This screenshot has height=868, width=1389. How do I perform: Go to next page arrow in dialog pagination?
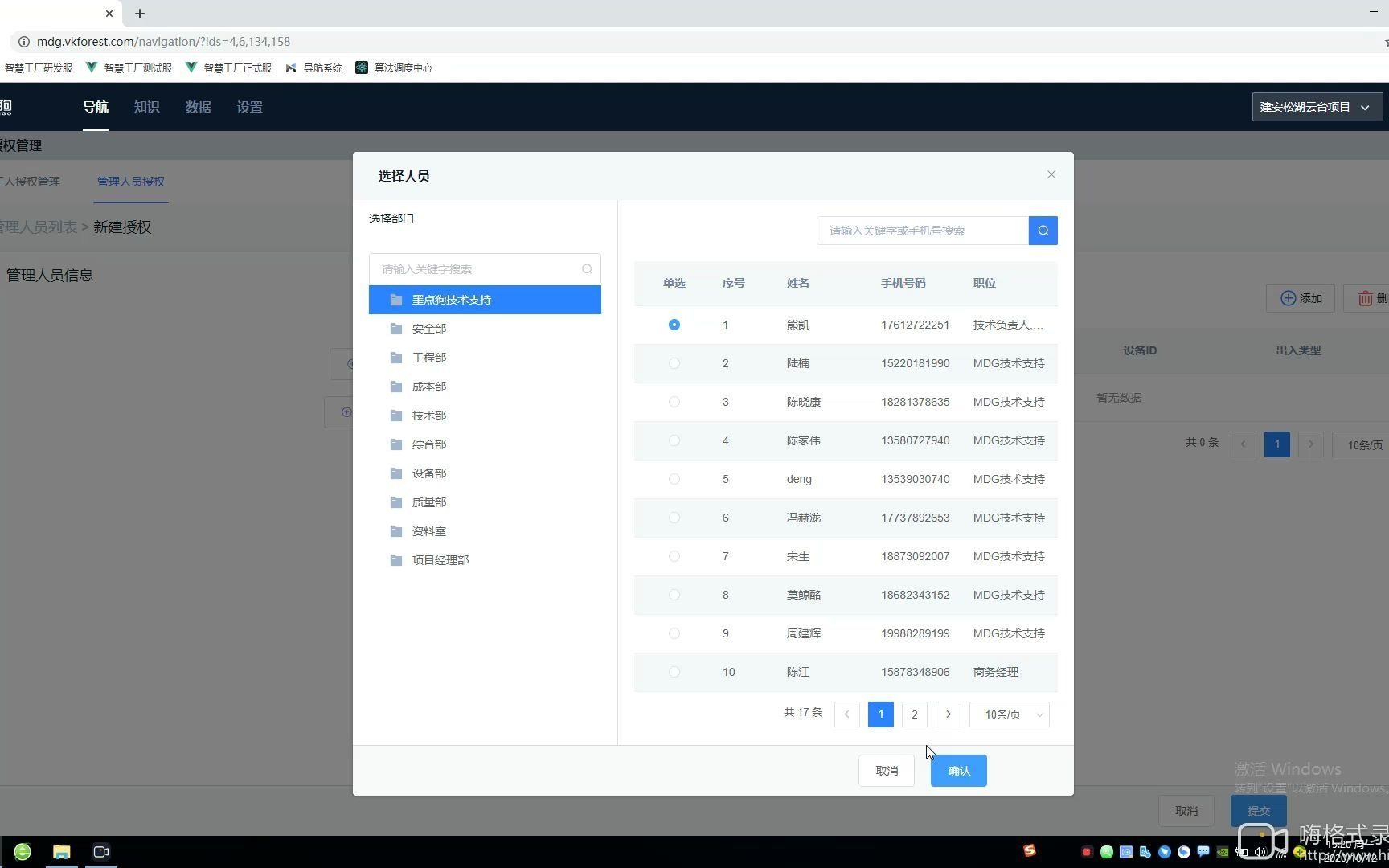click(949, 714)
